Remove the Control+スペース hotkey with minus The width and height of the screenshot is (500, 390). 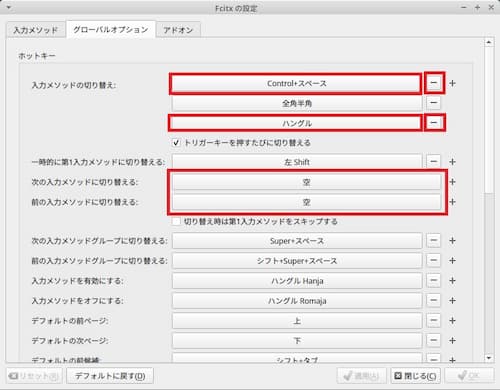click(433, 83)
